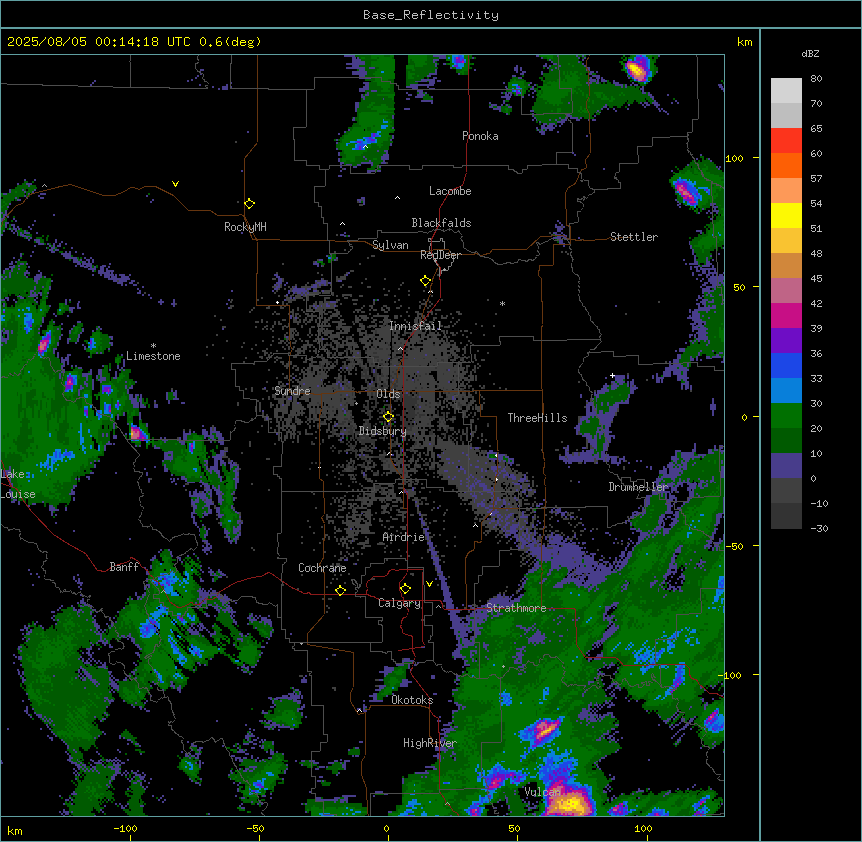Screen dimensions: 862x842
Task: Click the legend value 80
Action: 816,79
